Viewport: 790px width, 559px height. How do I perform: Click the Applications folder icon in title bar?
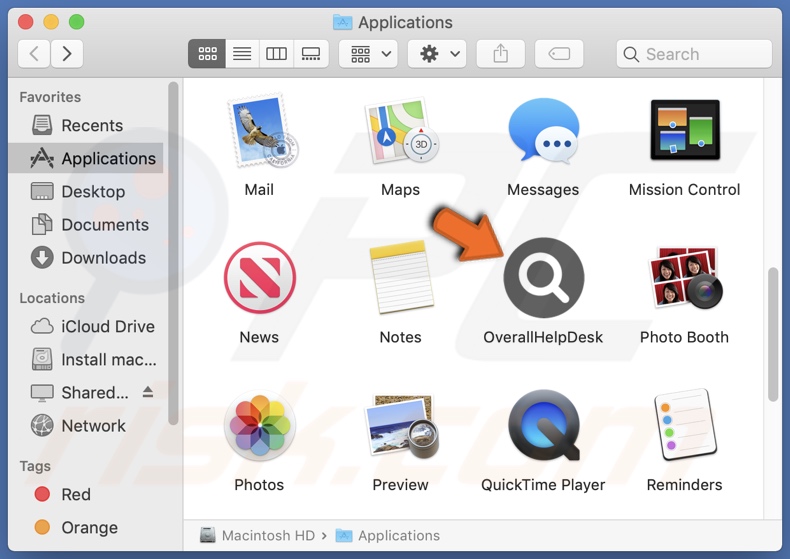pos(343,22)
